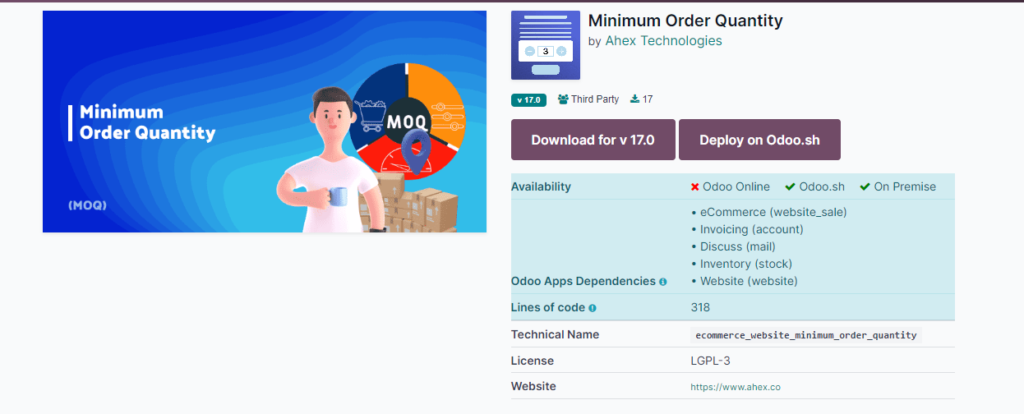Viewport: 1024px width, 414px height.
Task: Select the eCommerce (website_sale) dependency
Action: 773,212
